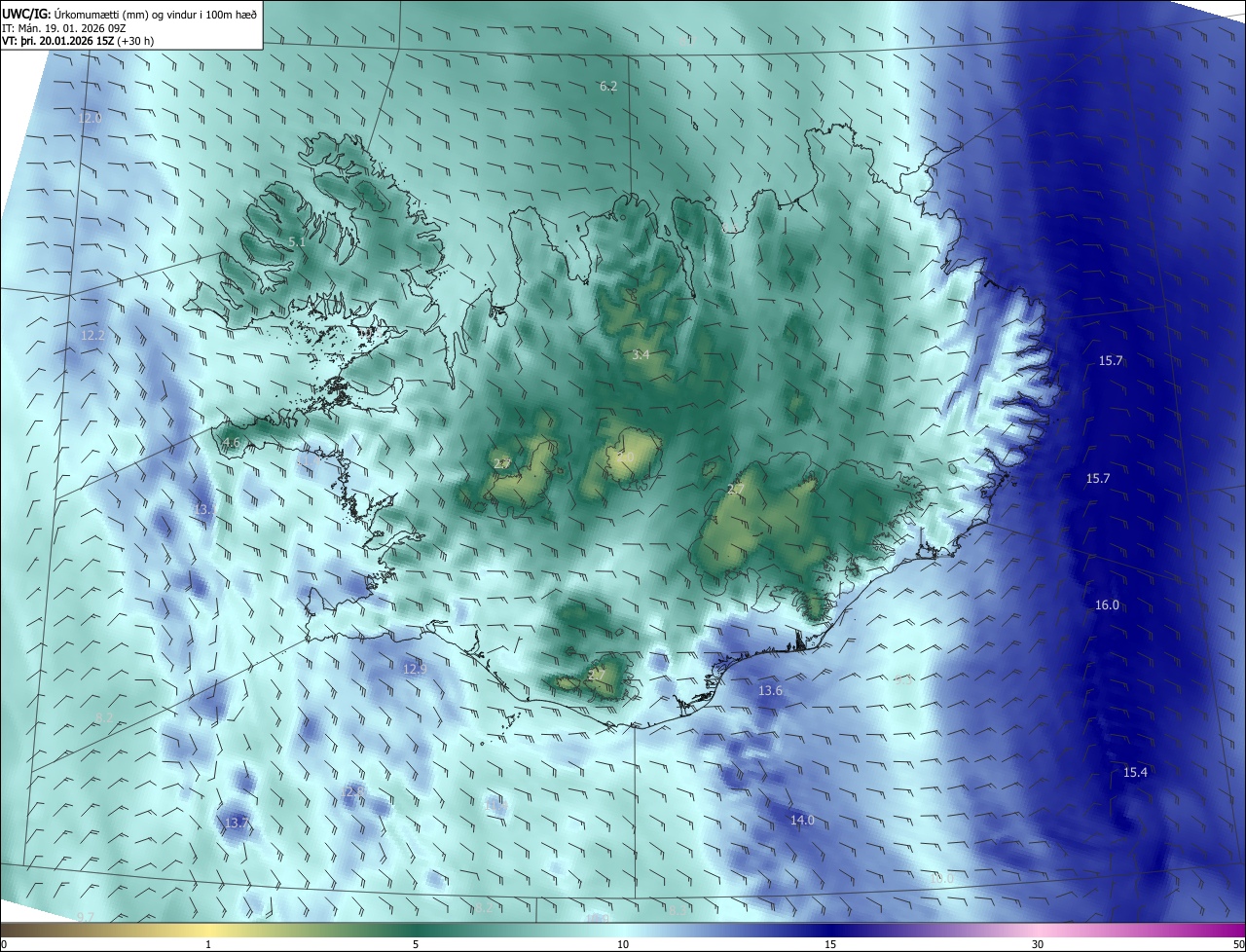Click the 3.4 value in north Iceland

pos(641,355)
